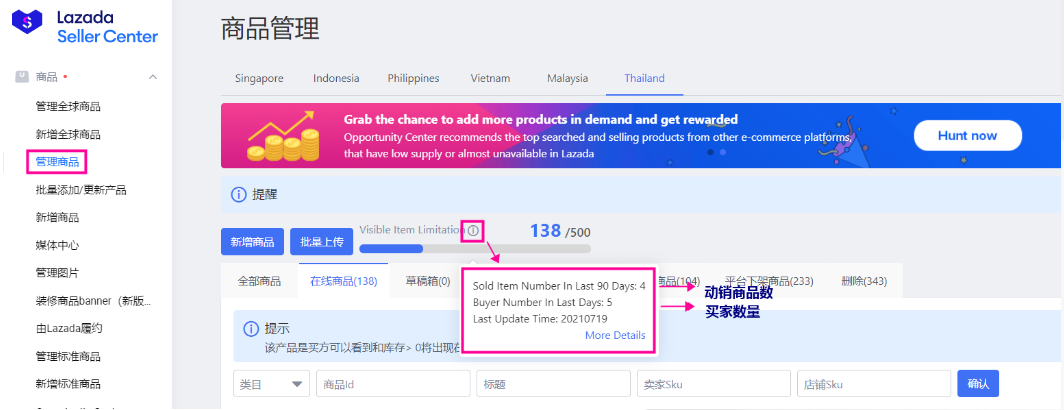Focus the 店铺Sku search field
Viewport: 1064px width, 410px height.
[x=874, y=384]
